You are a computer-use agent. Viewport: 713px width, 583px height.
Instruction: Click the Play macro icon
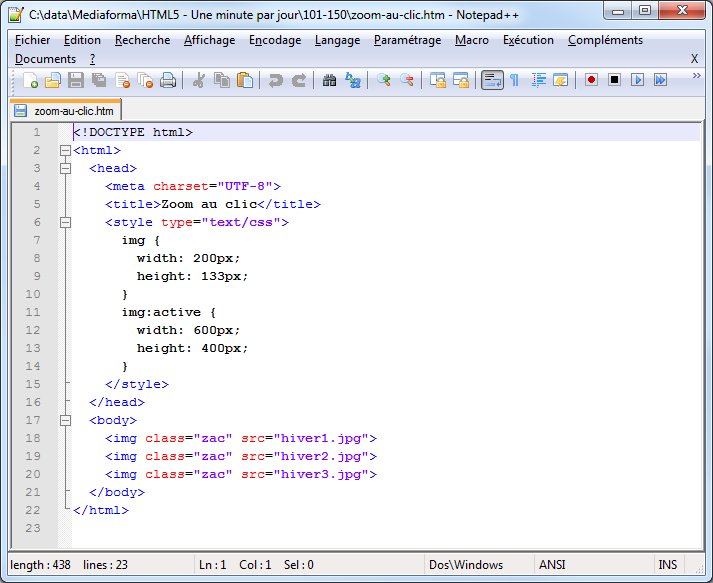pyautogui.click(x=637, y=80)
